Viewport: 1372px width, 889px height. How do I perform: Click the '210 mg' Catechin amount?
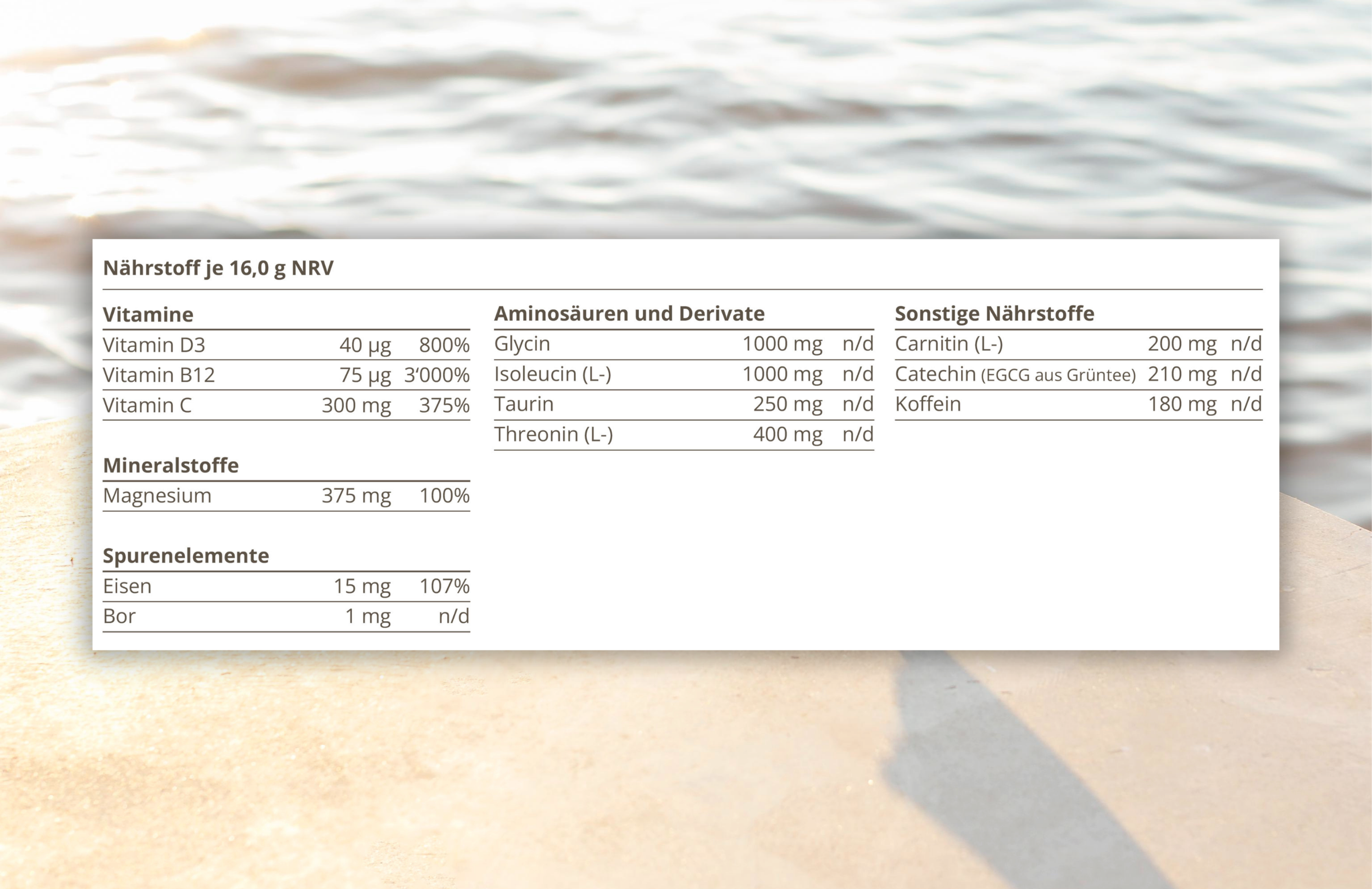click(1182, 375)
